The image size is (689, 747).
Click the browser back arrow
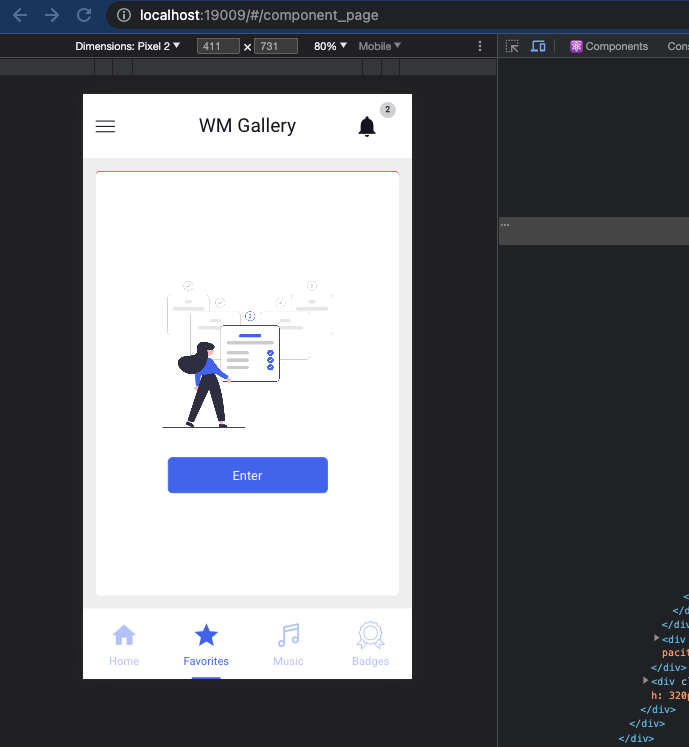point(20,15)
